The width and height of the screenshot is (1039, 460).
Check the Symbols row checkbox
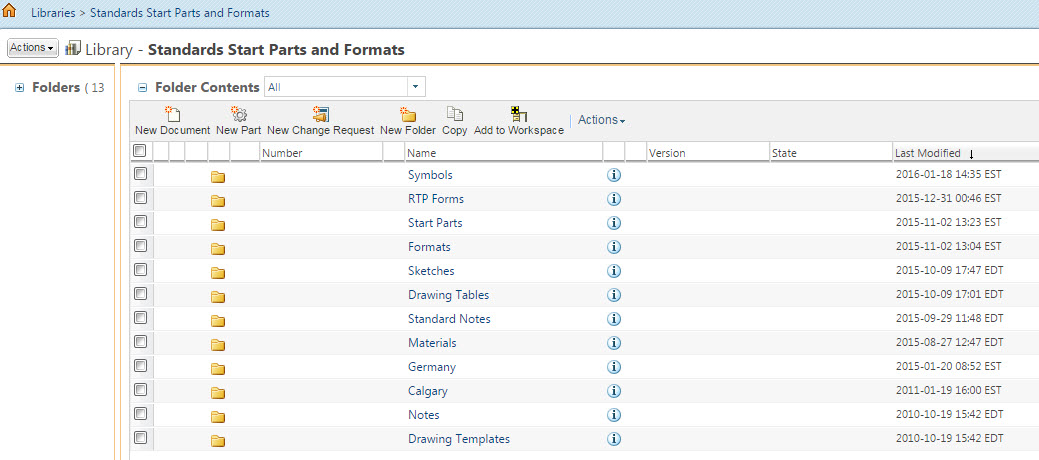tap(140, 174)
